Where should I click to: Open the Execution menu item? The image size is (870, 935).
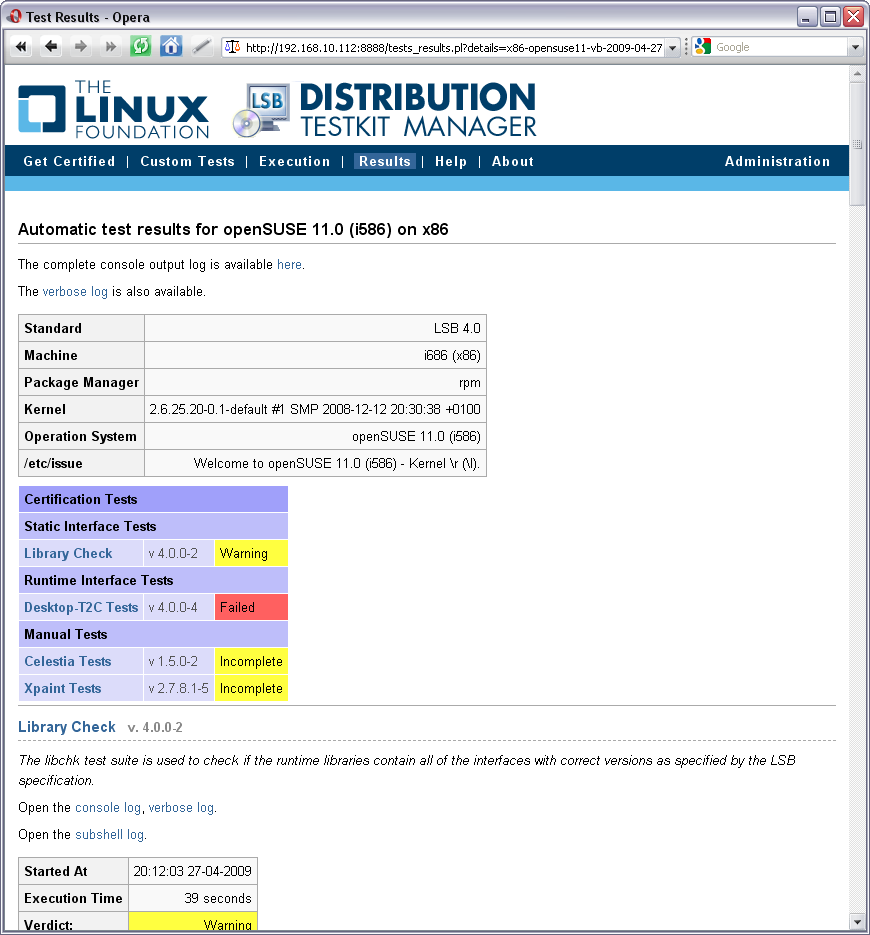pyautogui.click(x=294, y=162)
